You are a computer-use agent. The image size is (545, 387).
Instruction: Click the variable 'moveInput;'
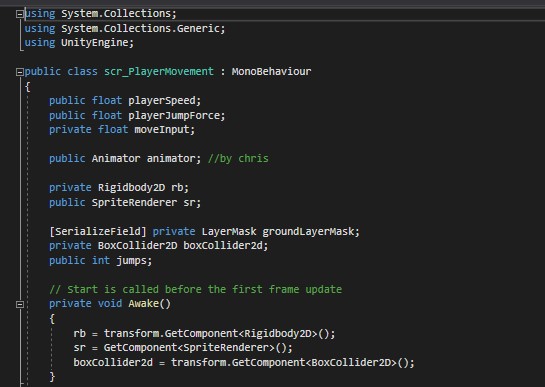(165, 130)
